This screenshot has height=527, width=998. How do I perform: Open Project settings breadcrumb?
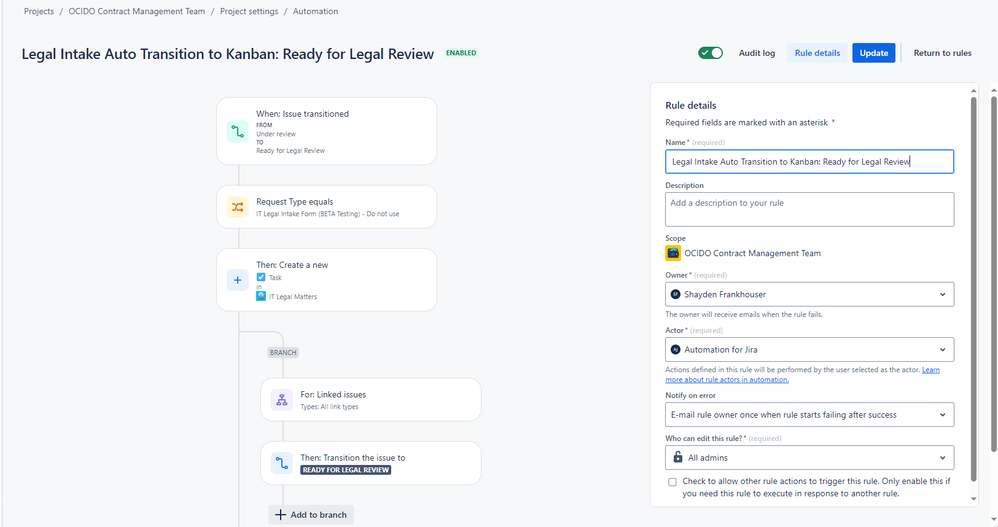click(x=249, y=11)
